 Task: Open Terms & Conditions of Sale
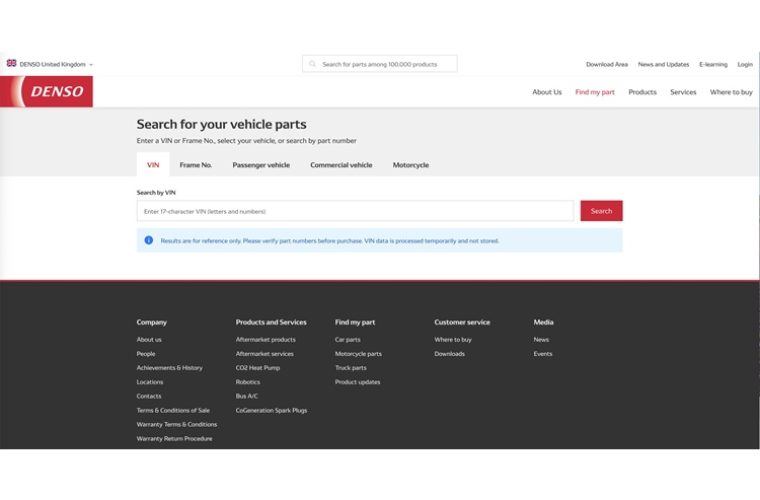tap(173, 410)
